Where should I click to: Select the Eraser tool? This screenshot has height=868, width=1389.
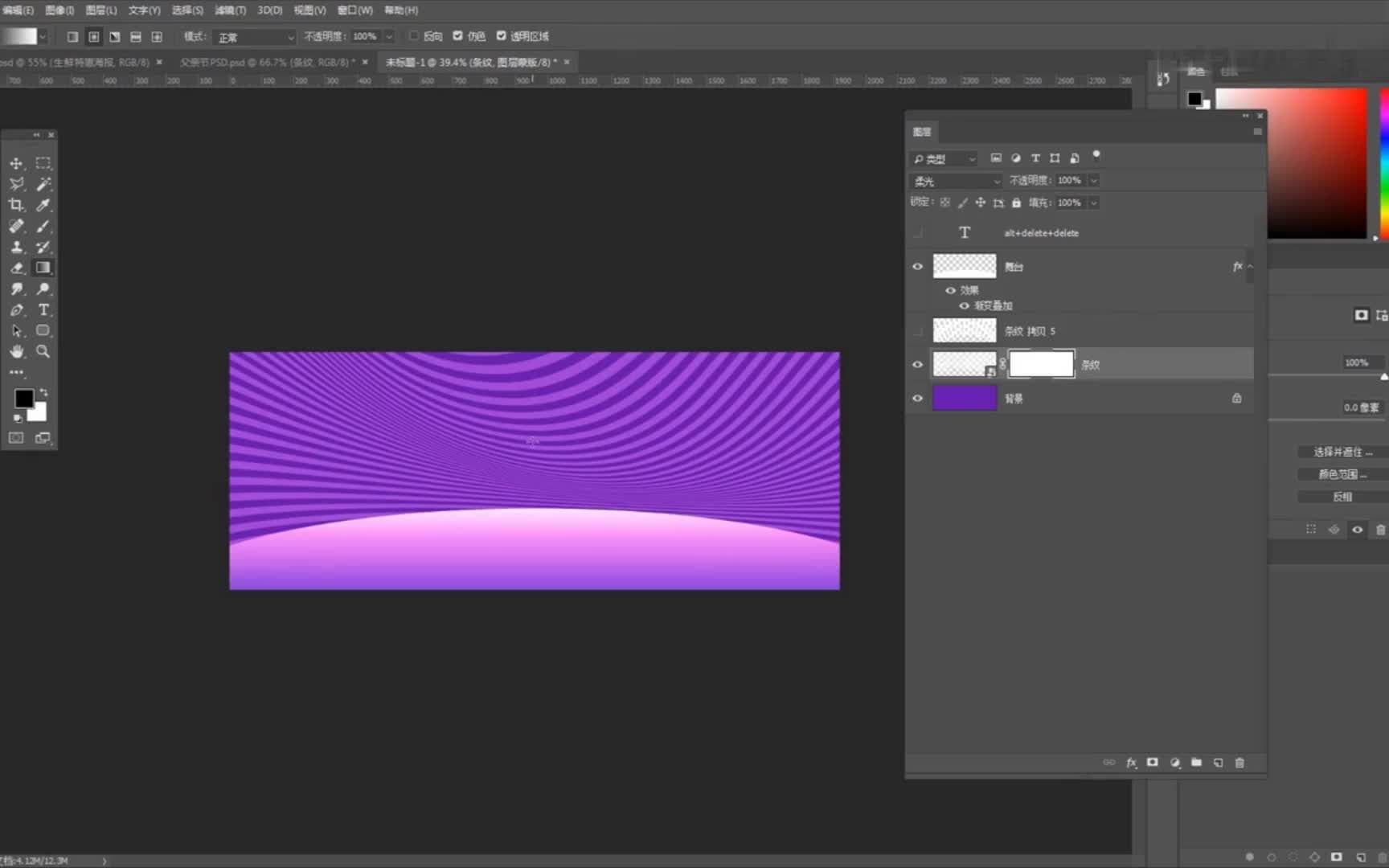(x=16, y=268)
